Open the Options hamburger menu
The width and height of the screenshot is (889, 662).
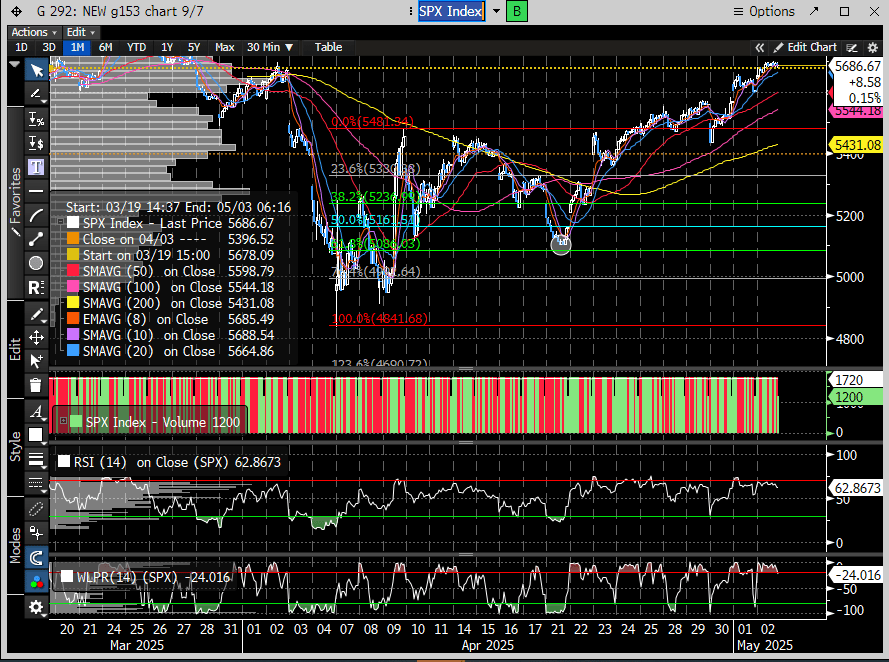pyautogui.click(x=764, y=11)
